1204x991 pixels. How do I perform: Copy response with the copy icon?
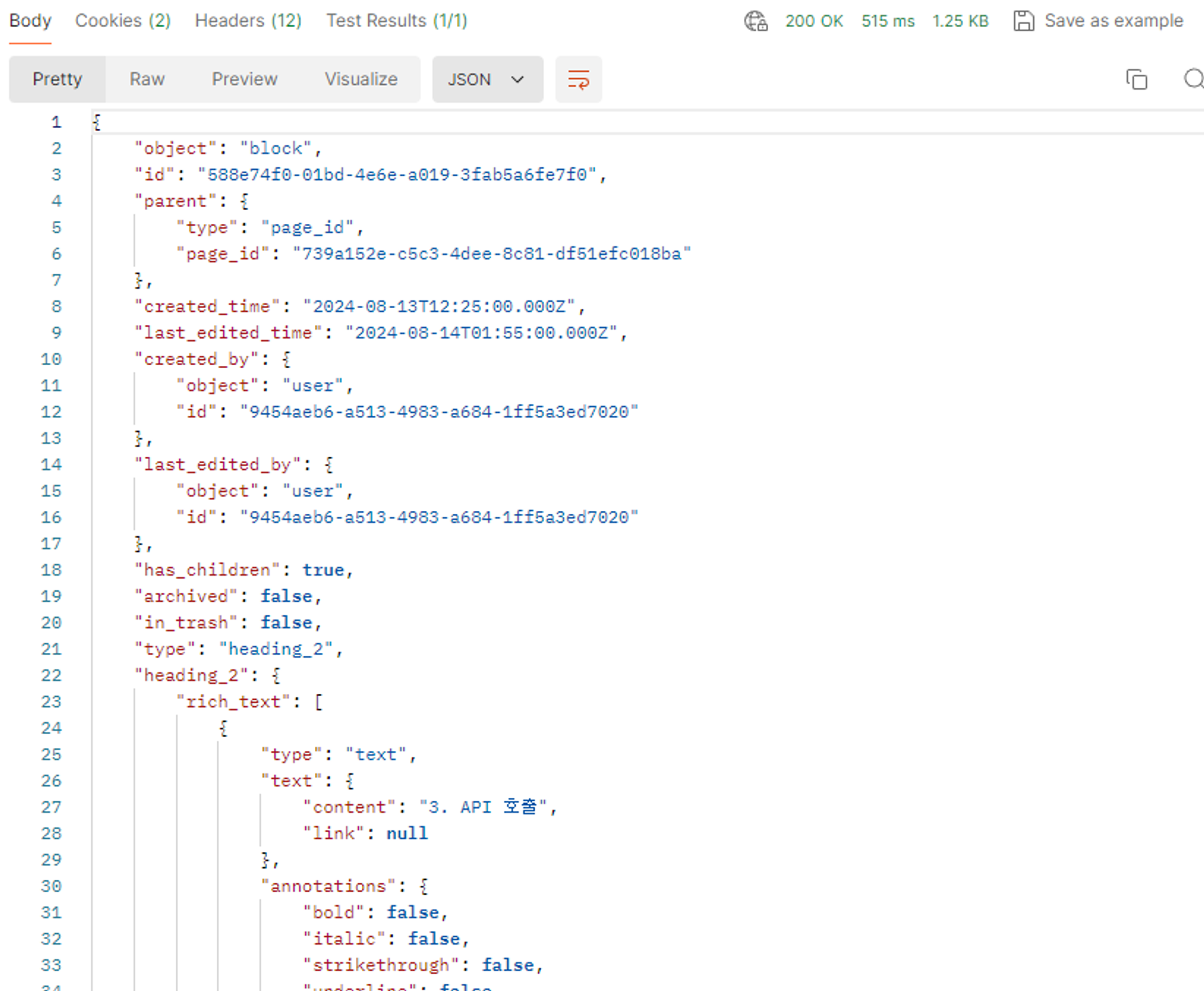(x=1137, y=79)
